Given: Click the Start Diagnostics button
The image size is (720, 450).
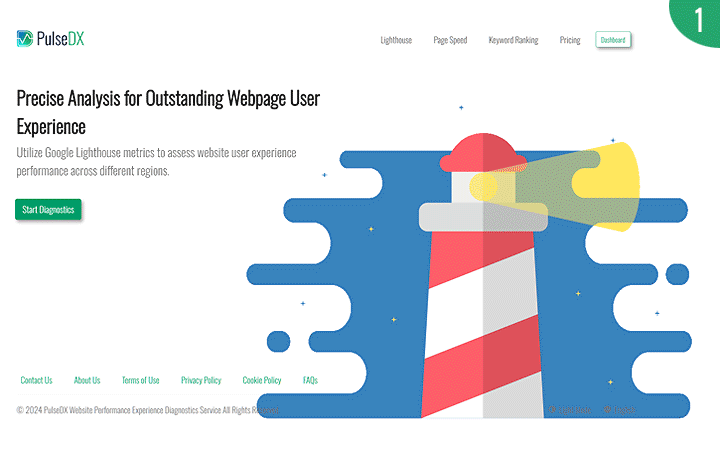Looking at the screenshot, I should pyautogui.click(x=48, y=209).
